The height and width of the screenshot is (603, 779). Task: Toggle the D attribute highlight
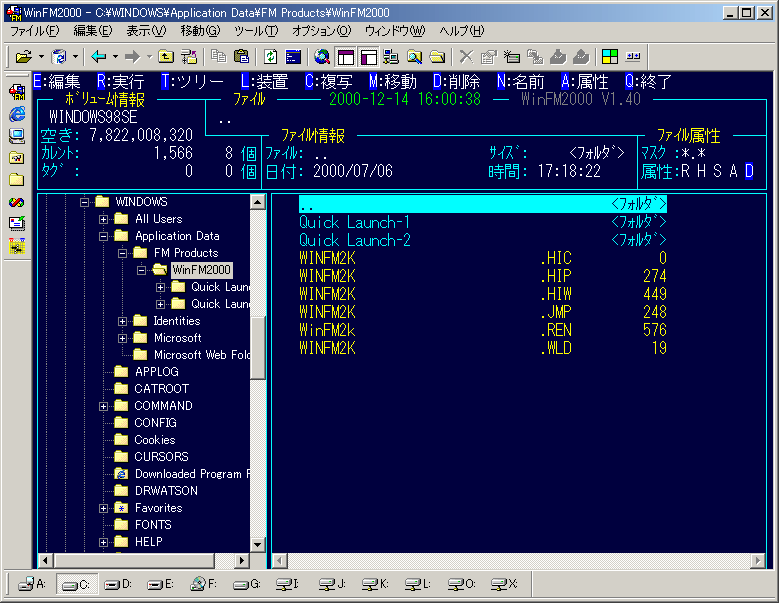click(749, 171)
